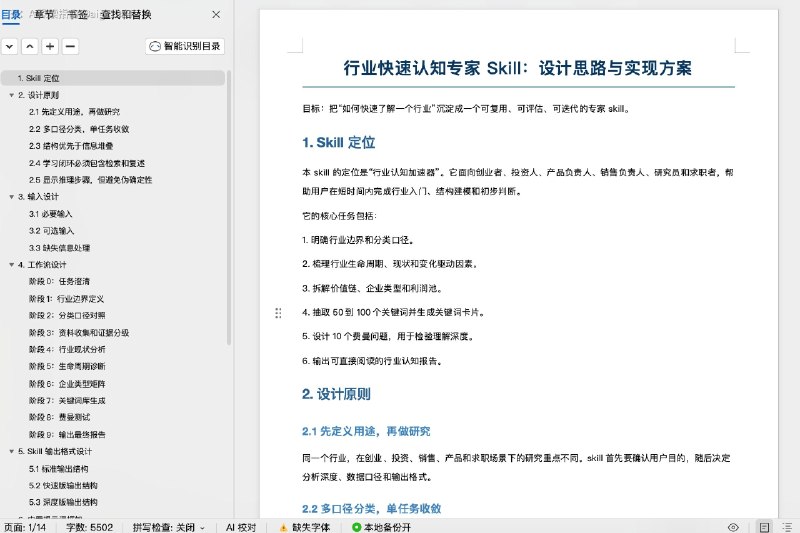This screenshot has width=800, height=533.
Task: Switch to page layout view icon
Action: [x=764, y=527]
